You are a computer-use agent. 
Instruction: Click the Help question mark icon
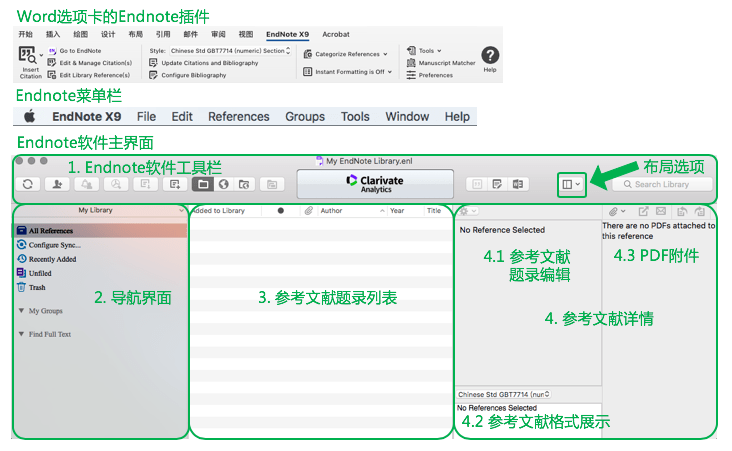(489, 56)
